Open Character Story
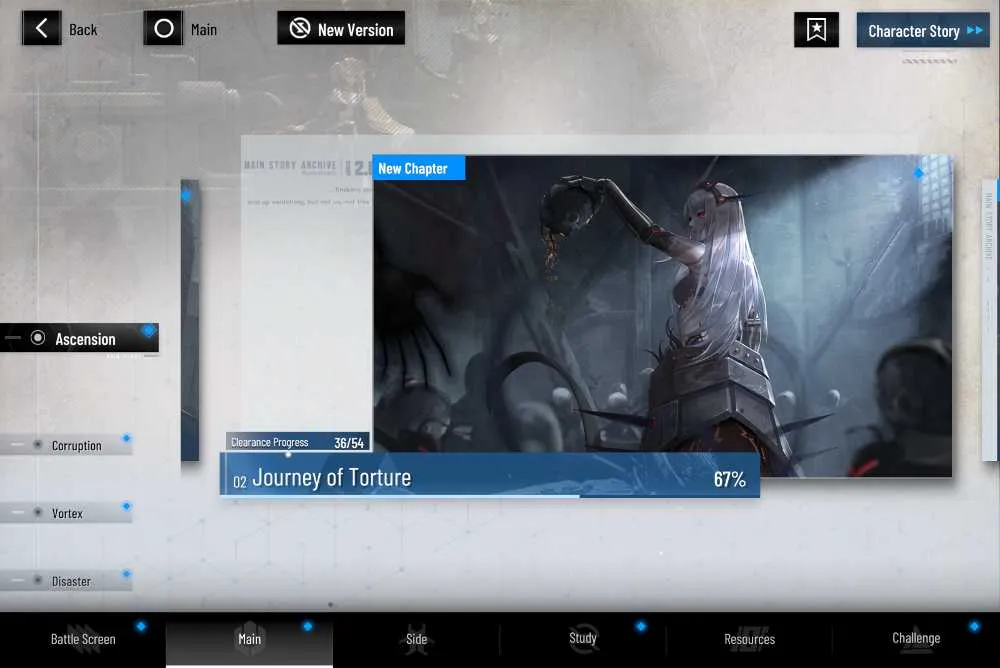This screenshot has height=668, width=1000. 923,30
